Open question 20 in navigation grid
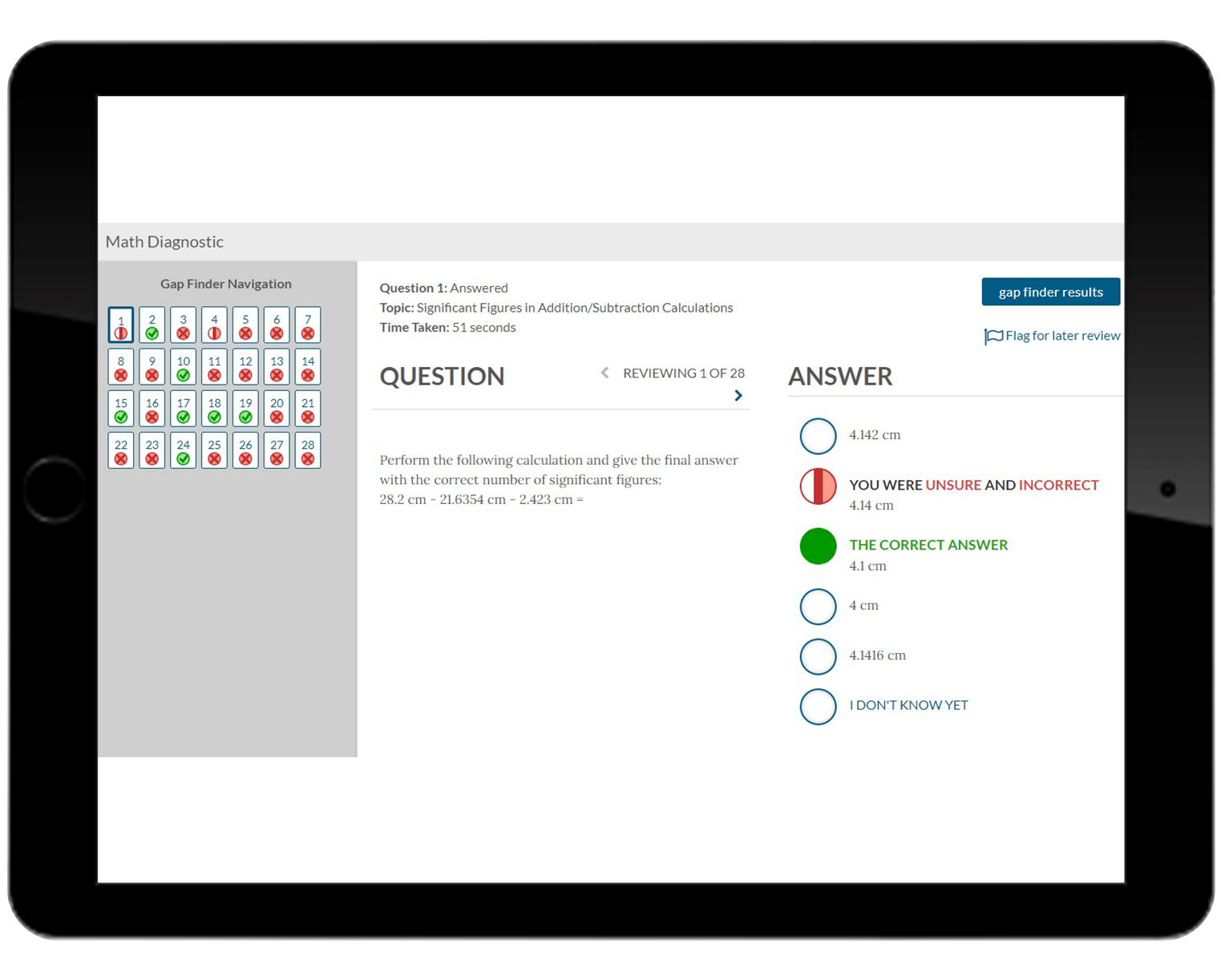 277,409
